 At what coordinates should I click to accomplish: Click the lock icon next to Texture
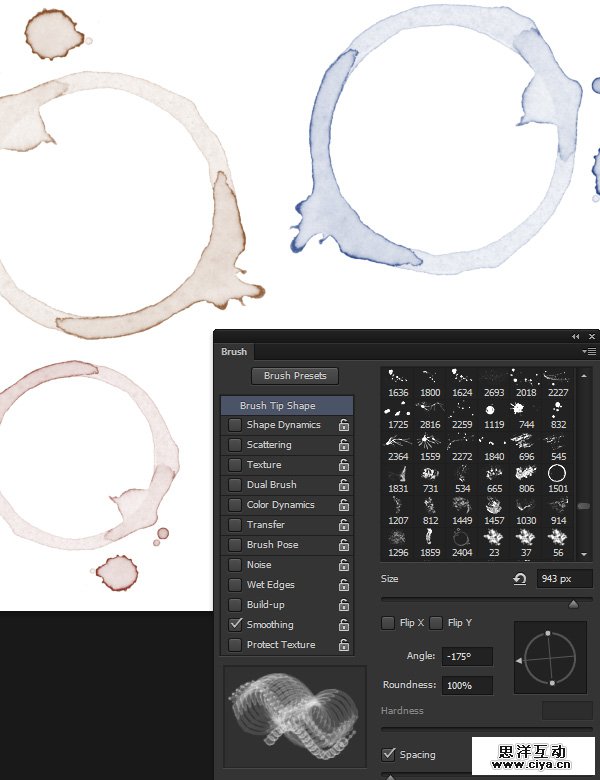pos(343,465)
